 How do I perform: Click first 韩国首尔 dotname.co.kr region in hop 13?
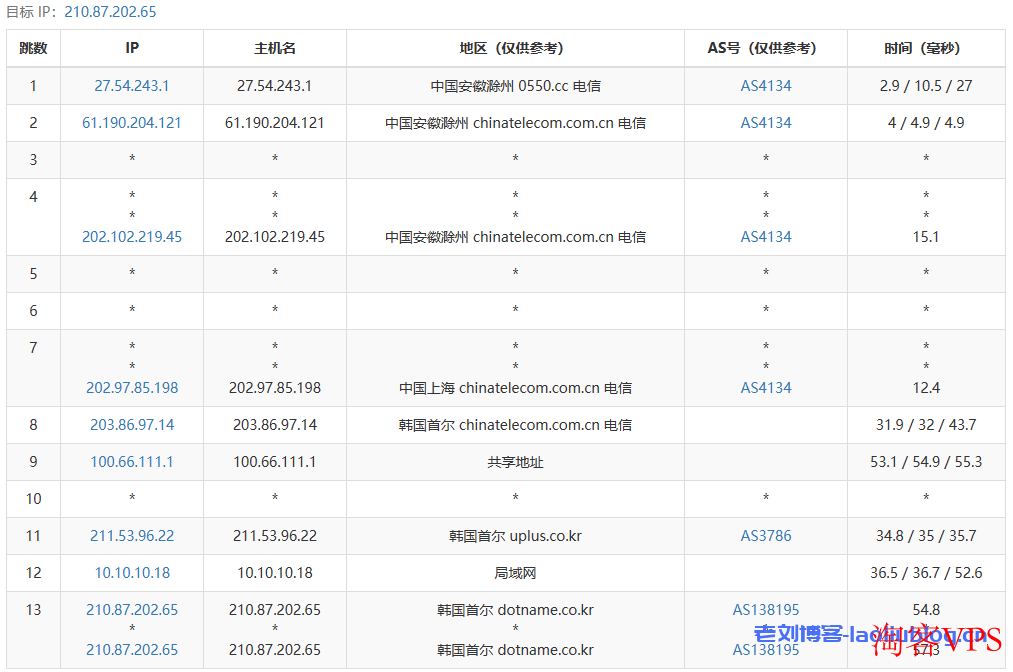515,609
